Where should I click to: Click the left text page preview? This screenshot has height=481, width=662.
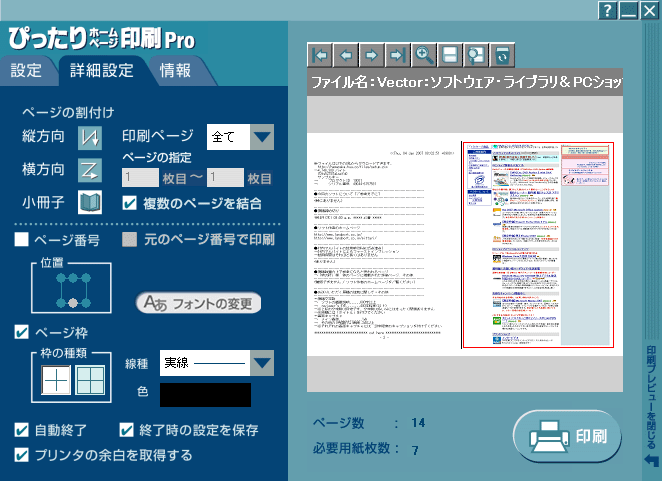click(384, 245)
